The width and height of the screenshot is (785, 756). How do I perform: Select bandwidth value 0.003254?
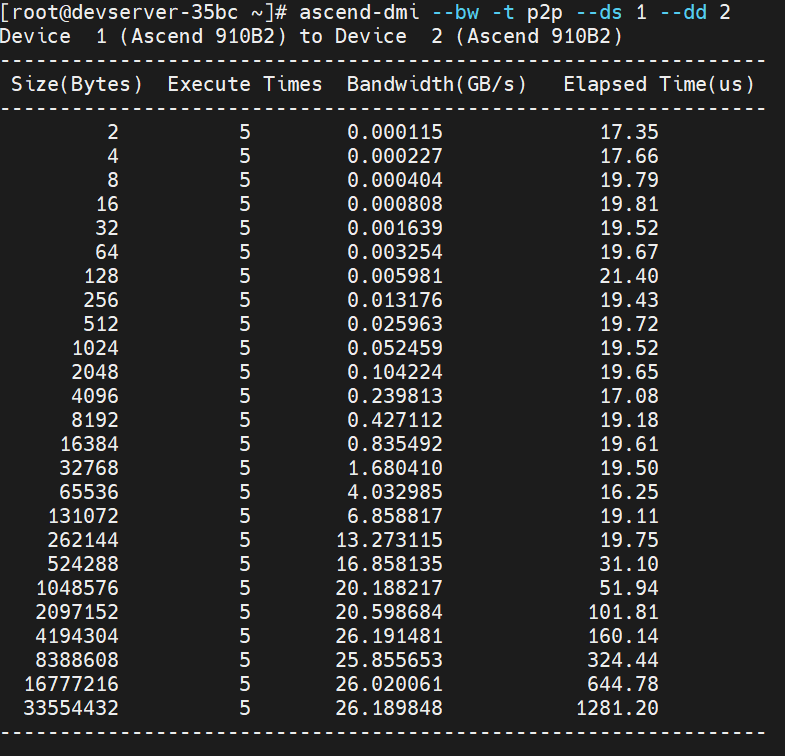[395, 252]
